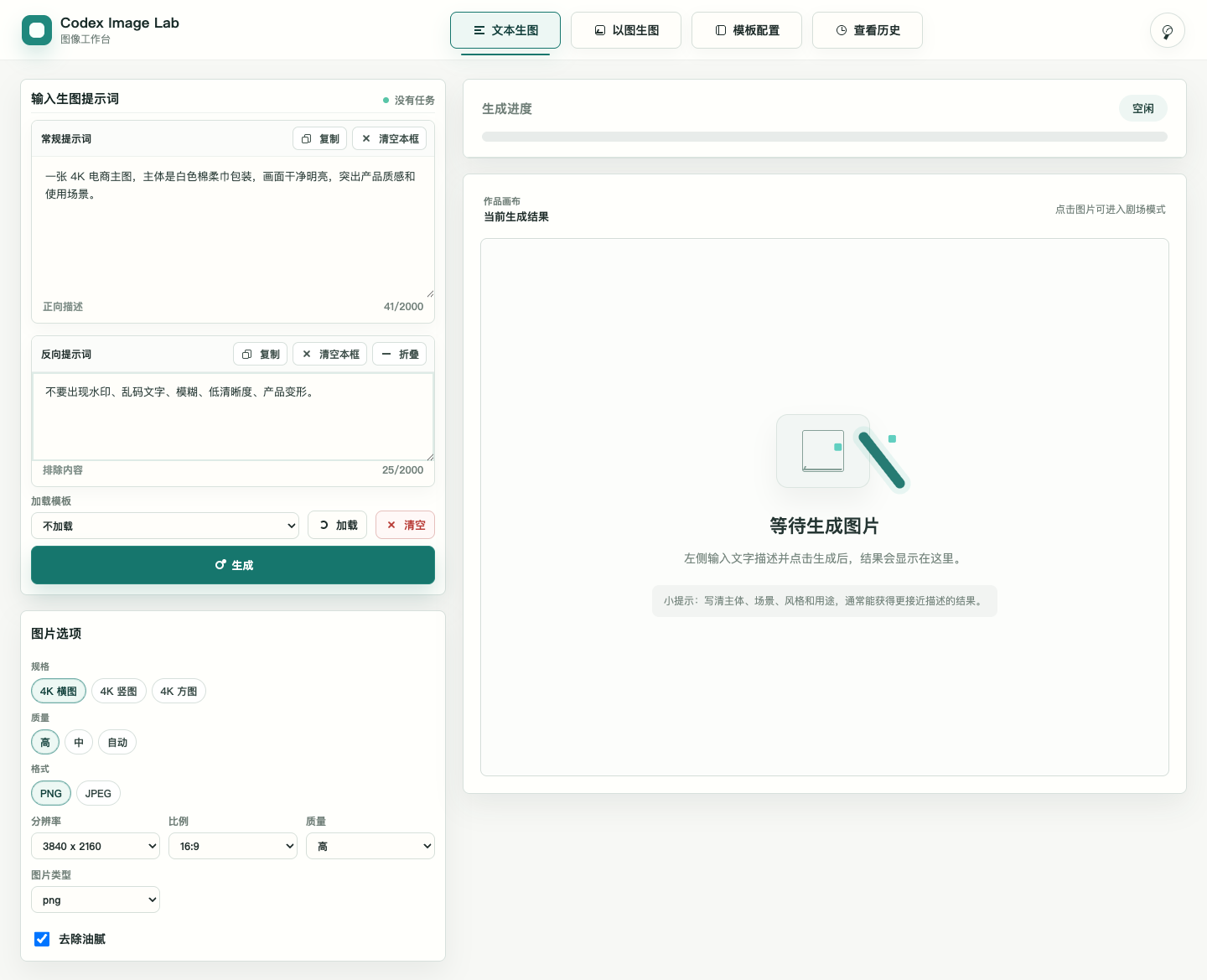Open the 分辨率 dropdown showing 3840 x 2160

[96, 846]
